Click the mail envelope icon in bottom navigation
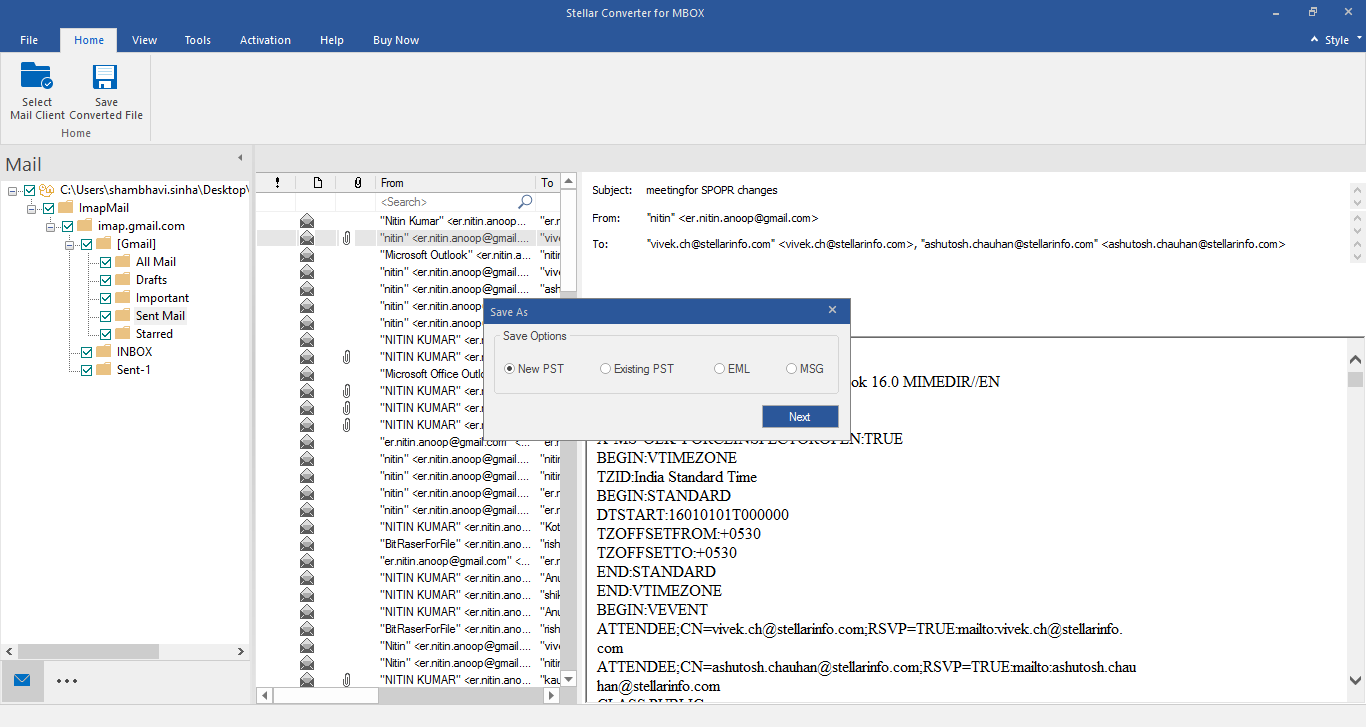Screen dimensions: 1366x727 pos(22,680)
